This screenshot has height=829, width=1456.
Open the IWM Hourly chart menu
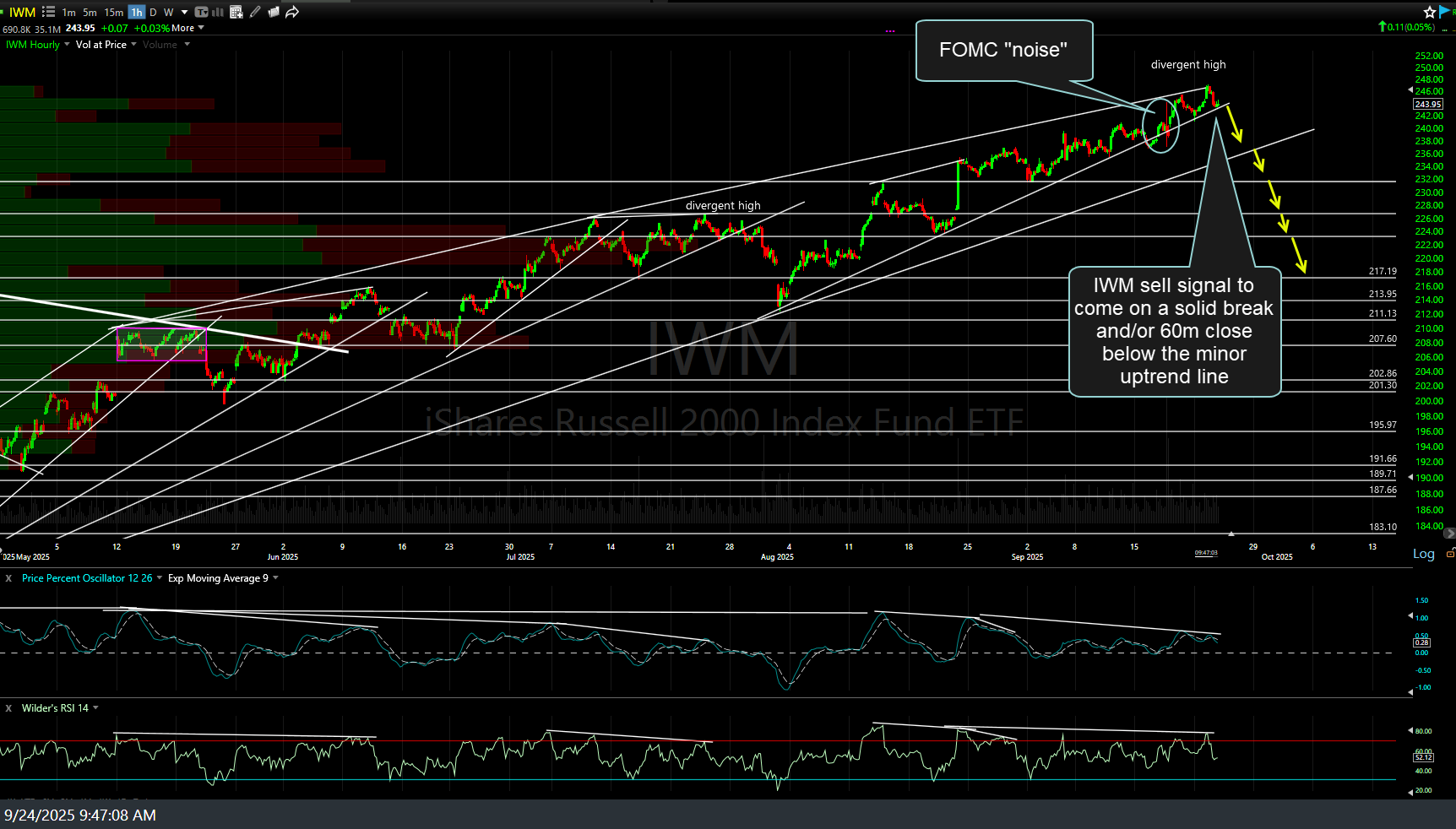click(32, 44)
